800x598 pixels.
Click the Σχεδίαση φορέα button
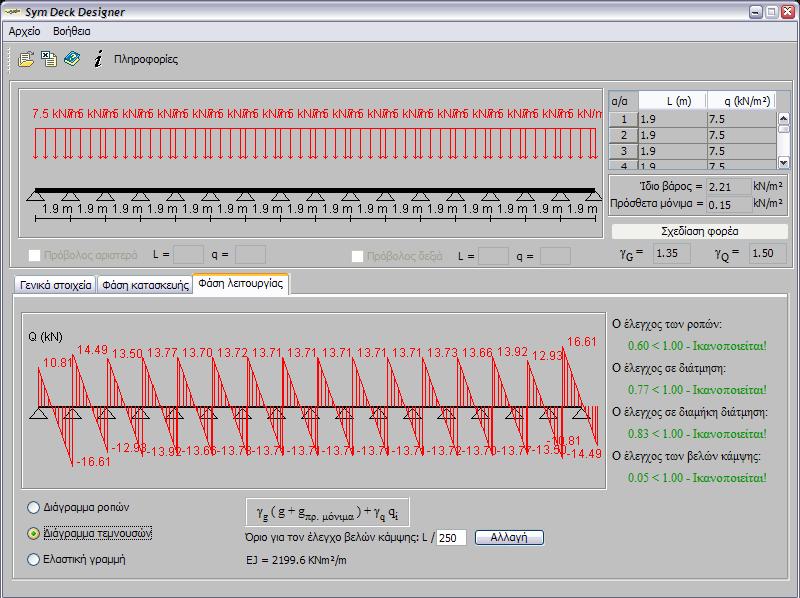click(x=699, y=232)
